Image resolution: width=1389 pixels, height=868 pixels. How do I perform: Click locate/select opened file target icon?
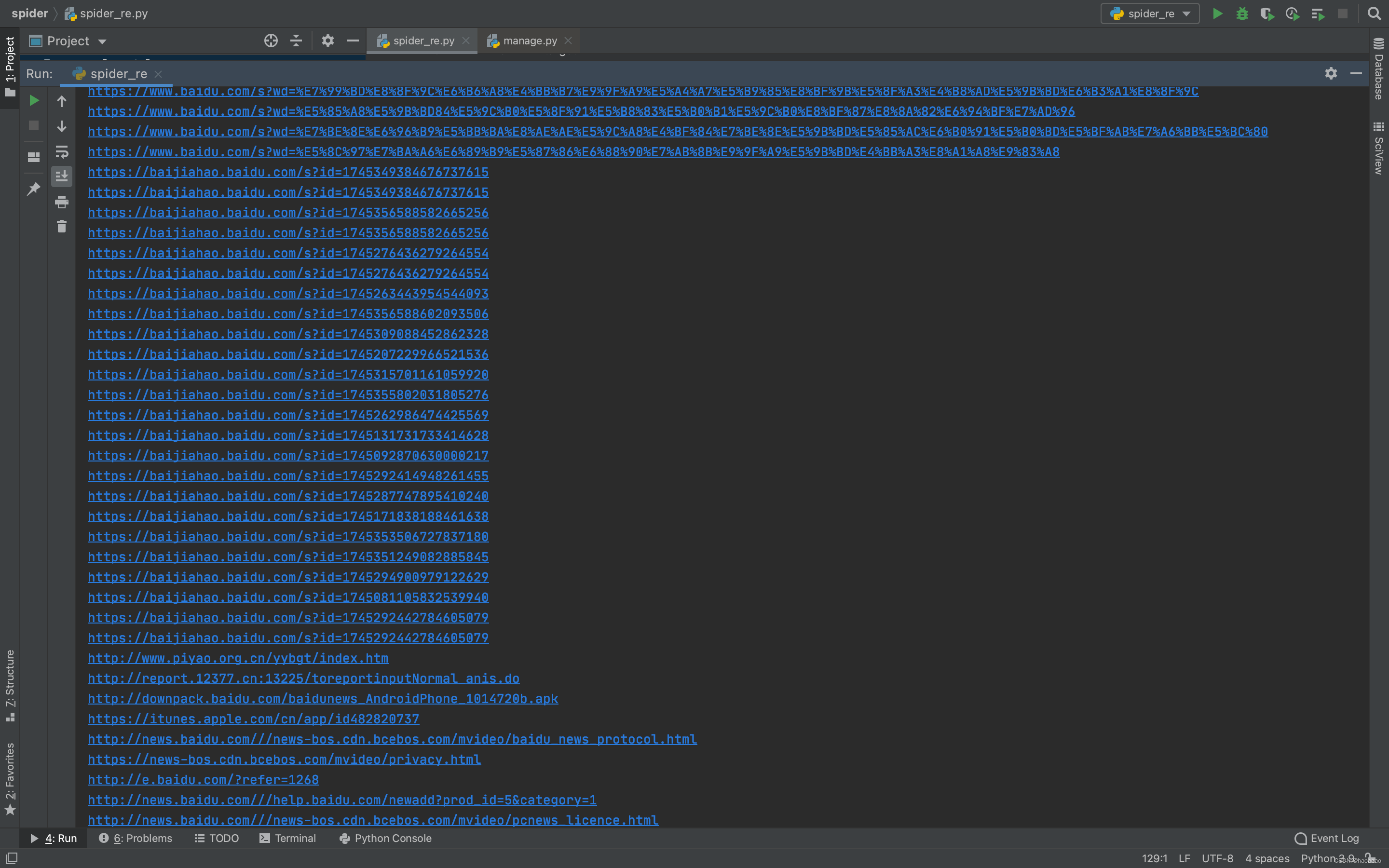tap(271, 41)
